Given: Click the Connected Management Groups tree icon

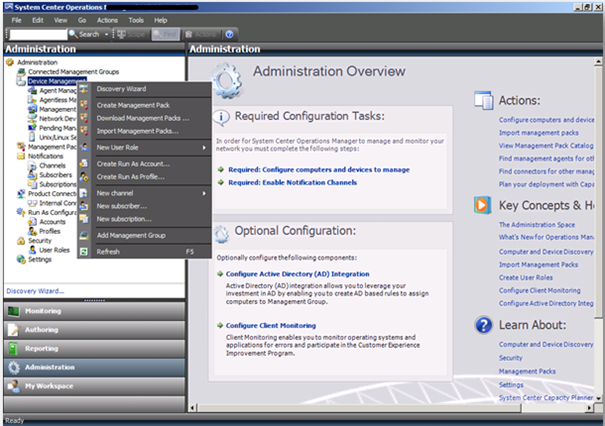Looking at the screenshot, I should (x=21, y=71).
